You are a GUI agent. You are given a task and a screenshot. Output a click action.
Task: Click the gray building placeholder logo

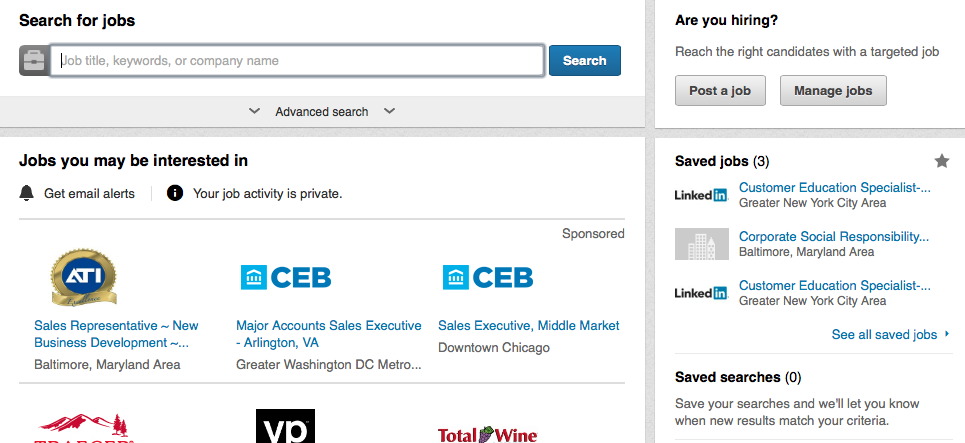click(702, 244)
